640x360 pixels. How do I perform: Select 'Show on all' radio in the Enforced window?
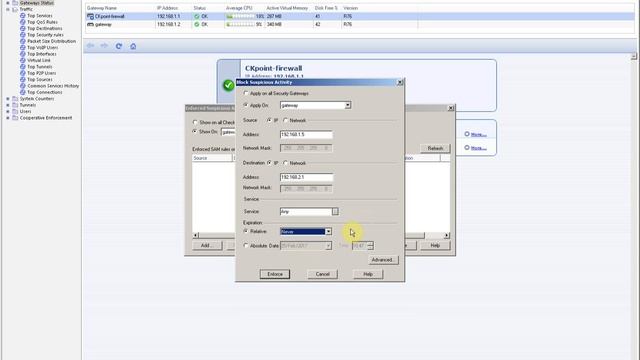coord(195,122)
